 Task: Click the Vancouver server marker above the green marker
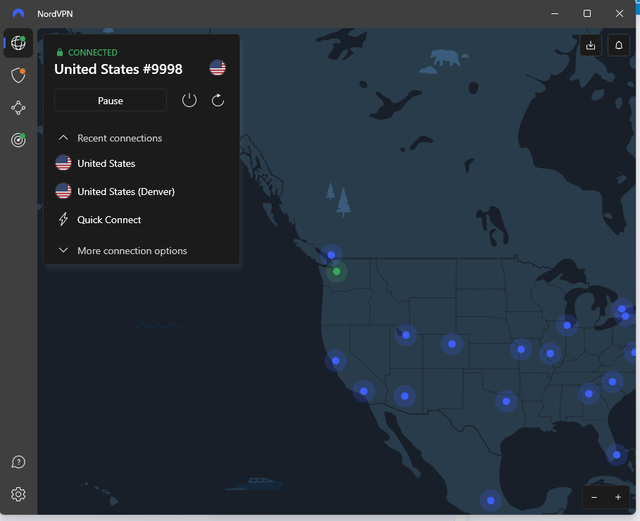click(x=331, y=255)
